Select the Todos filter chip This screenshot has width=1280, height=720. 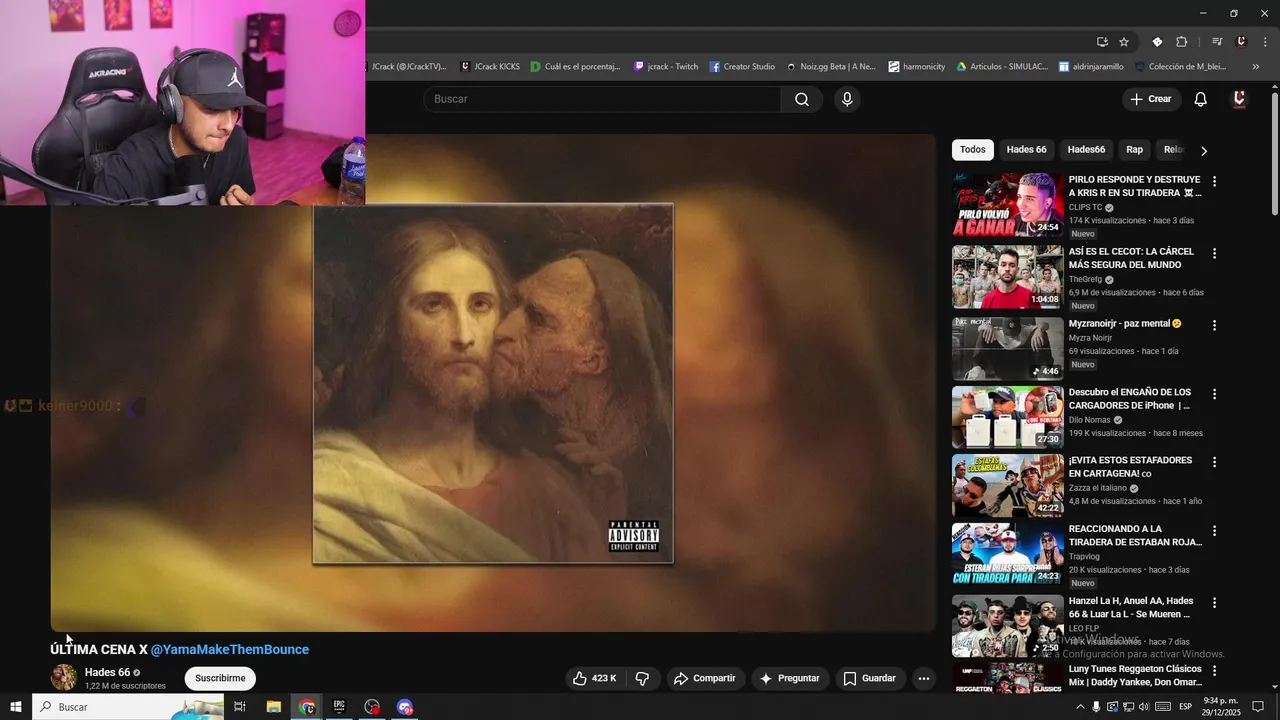(973, 150)
